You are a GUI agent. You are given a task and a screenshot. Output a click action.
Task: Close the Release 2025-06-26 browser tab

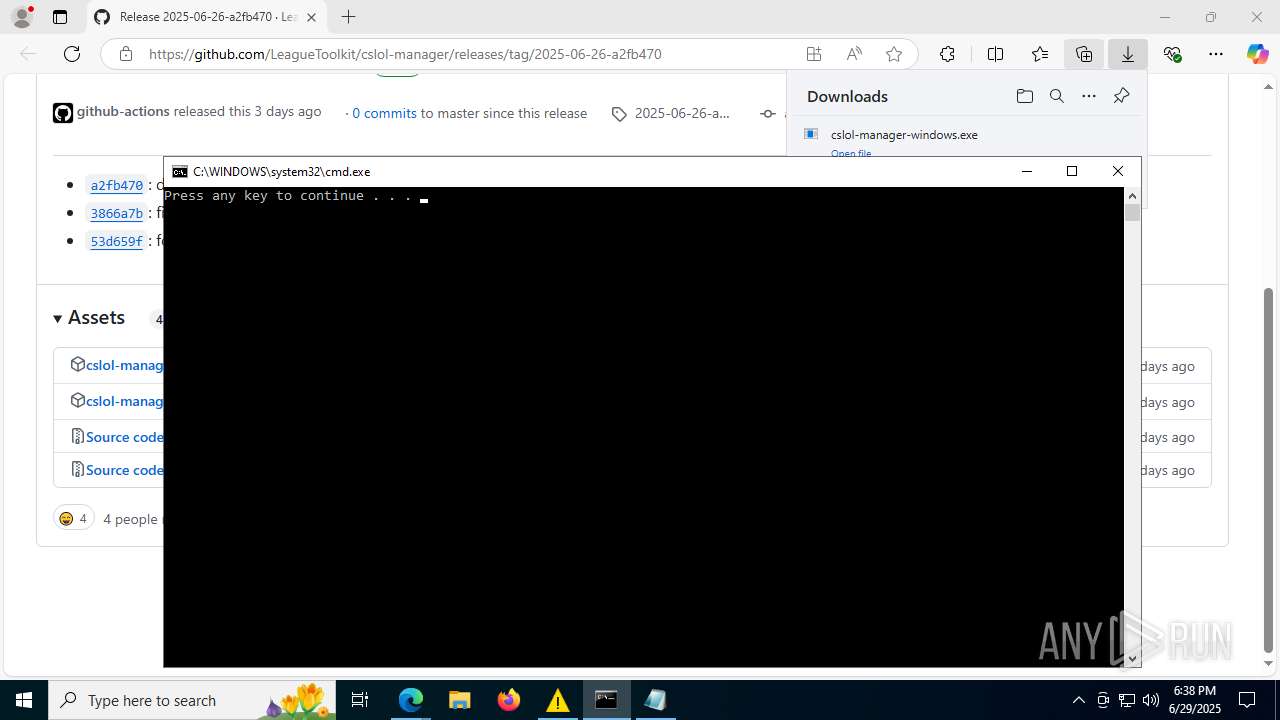point(312,17)
